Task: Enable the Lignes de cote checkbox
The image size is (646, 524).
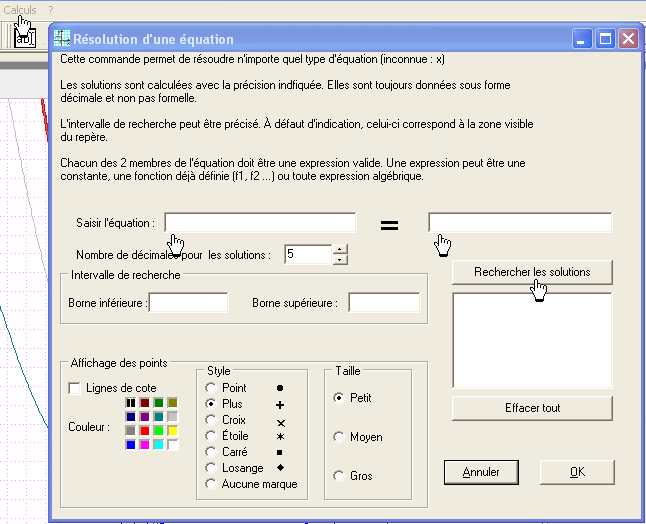Action: pyautogui.click(x=74, y=388)
